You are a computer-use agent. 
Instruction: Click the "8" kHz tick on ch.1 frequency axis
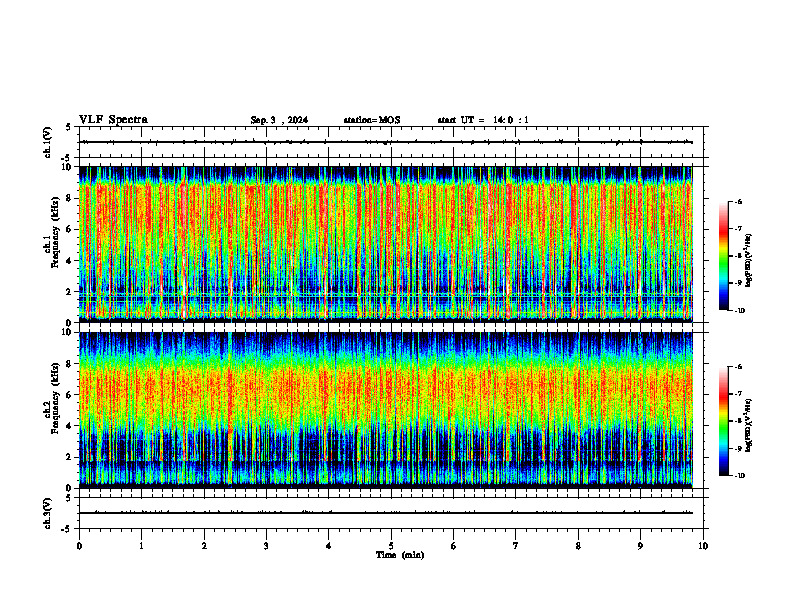point(70,198)
